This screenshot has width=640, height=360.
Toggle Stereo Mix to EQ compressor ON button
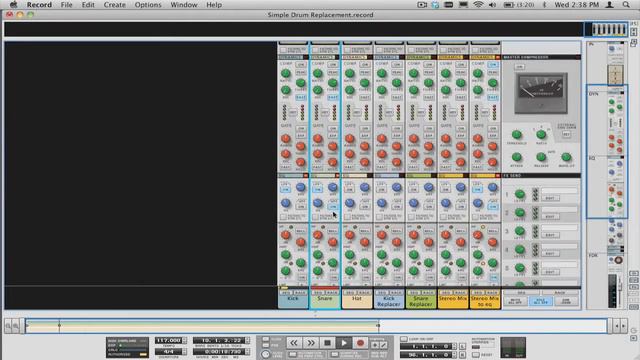tap(493, 64)
